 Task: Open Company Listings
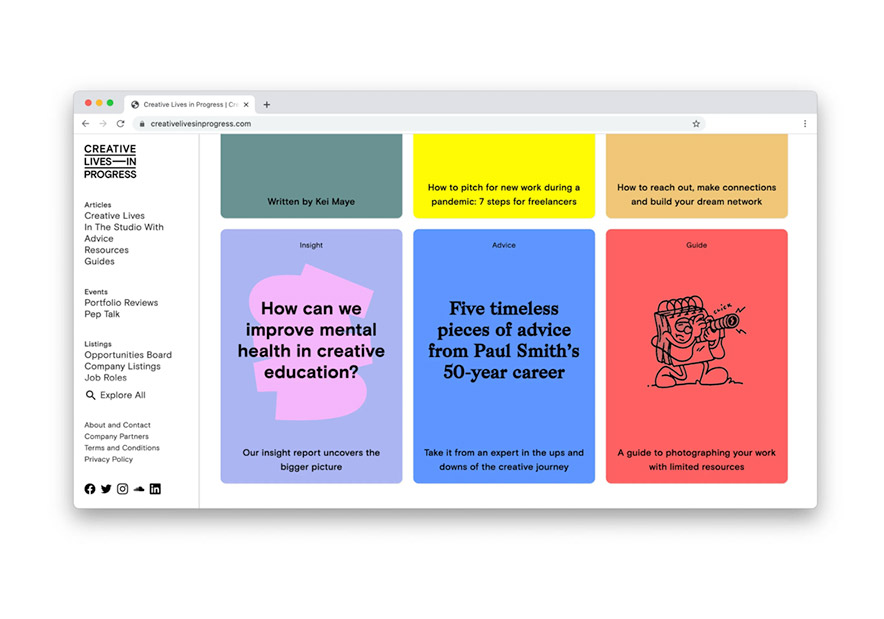[x=122, y=366]
